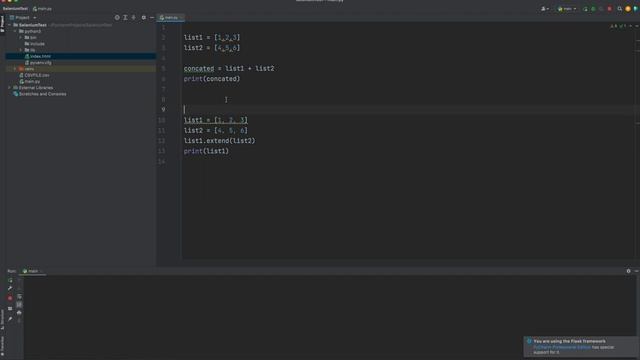640x360 pixels.
Task: Click on 'concated = list1 + list2' code line
Action: 229,69
